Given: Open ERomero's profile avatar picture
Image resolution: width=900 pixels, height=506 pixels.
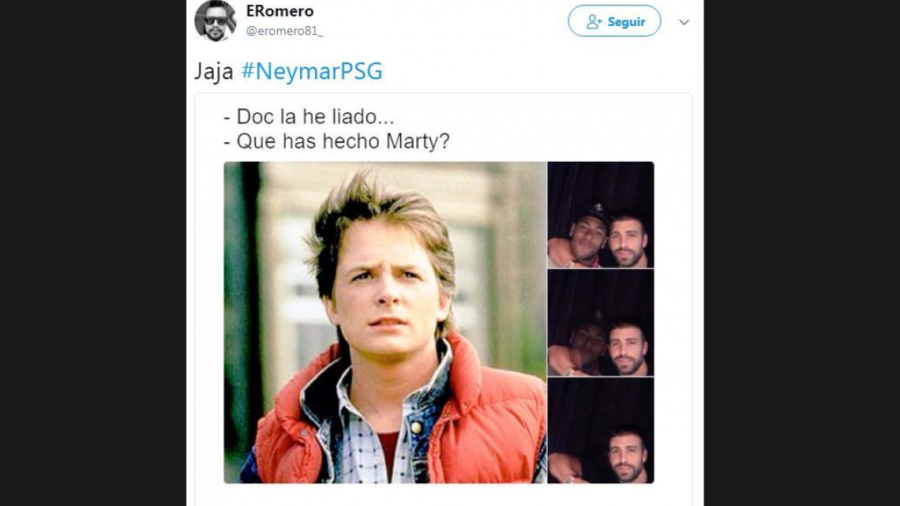Looking at the screenshot, I should pos(215,21).
